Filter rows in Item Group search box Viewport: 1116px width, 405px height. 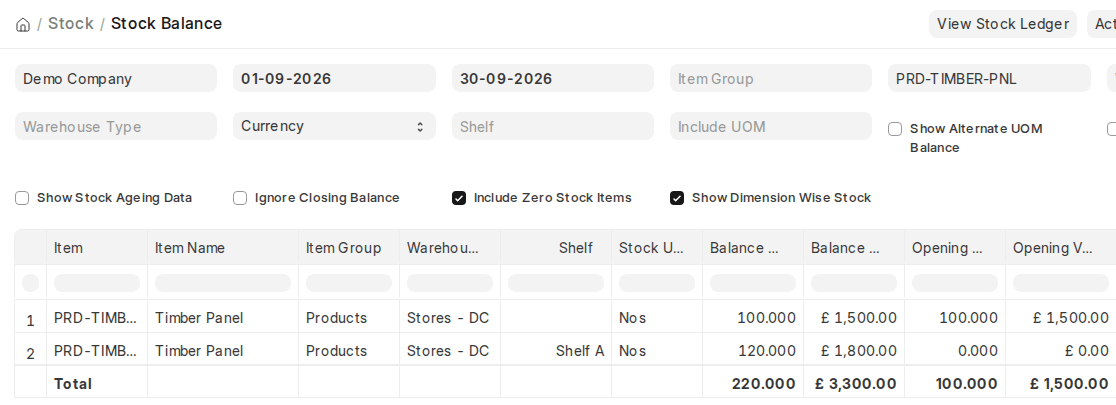[x=349, y=283]
